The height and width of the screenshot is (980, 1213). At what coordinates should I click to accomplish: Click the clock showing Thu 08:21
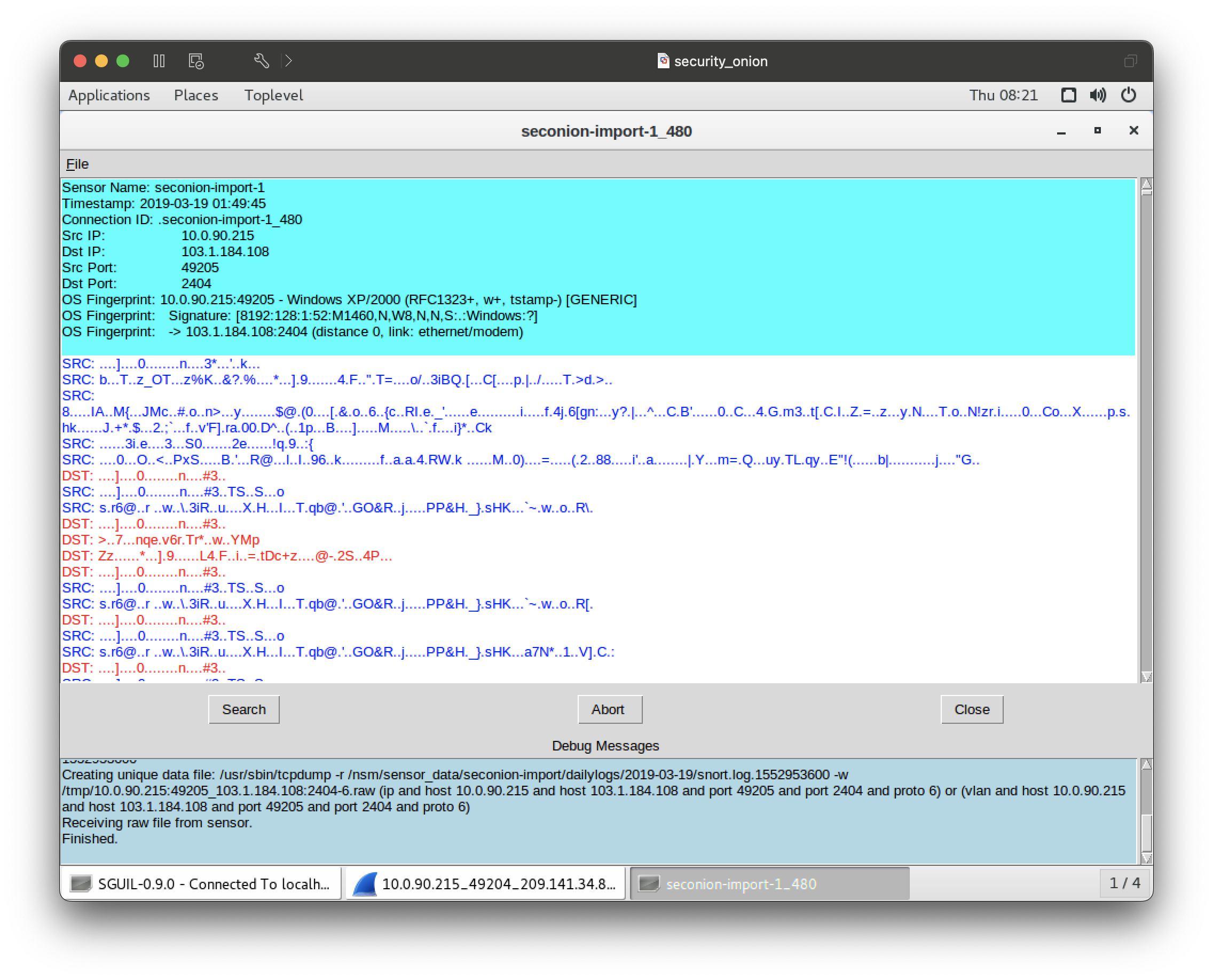(1004, 96)
